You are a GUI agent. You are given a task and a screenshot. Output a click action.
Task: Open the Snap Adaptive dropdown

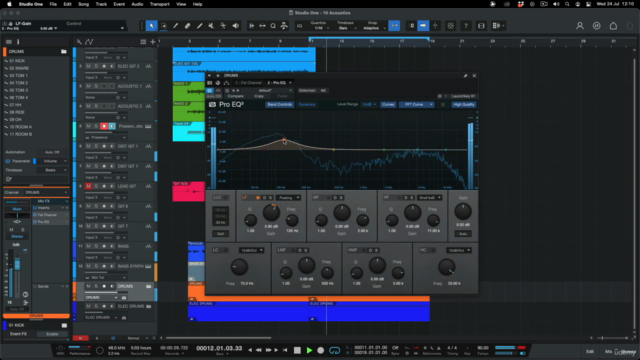pos(373,28)
